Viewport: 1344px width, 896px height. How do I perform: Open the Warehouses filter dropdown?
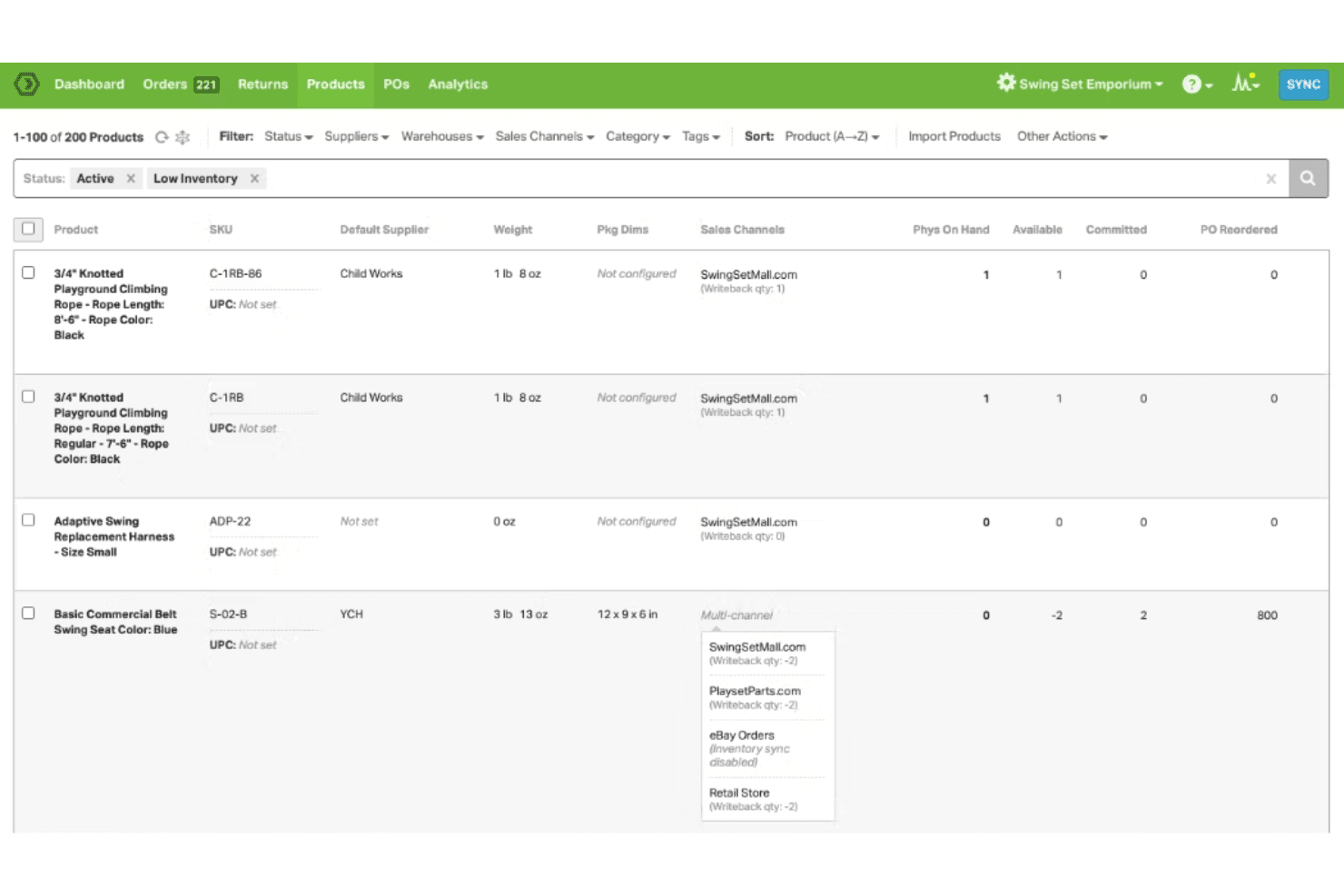tap(442, 136)
